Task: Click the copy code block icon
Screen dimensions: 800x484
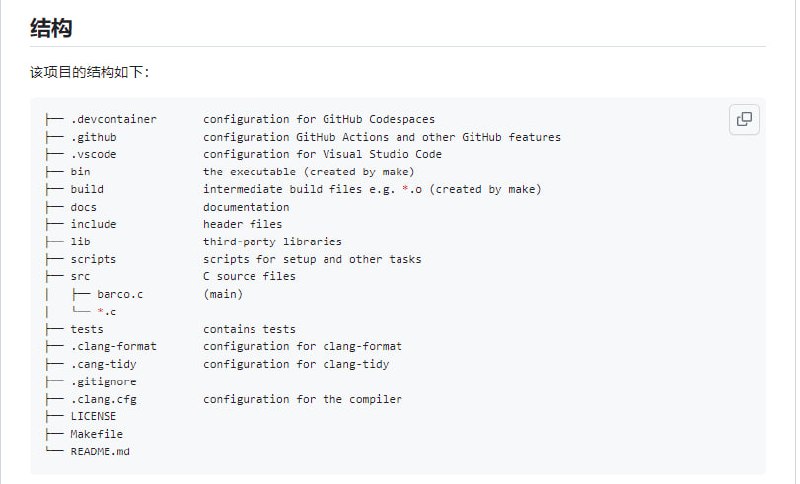Action: [744, 120]
